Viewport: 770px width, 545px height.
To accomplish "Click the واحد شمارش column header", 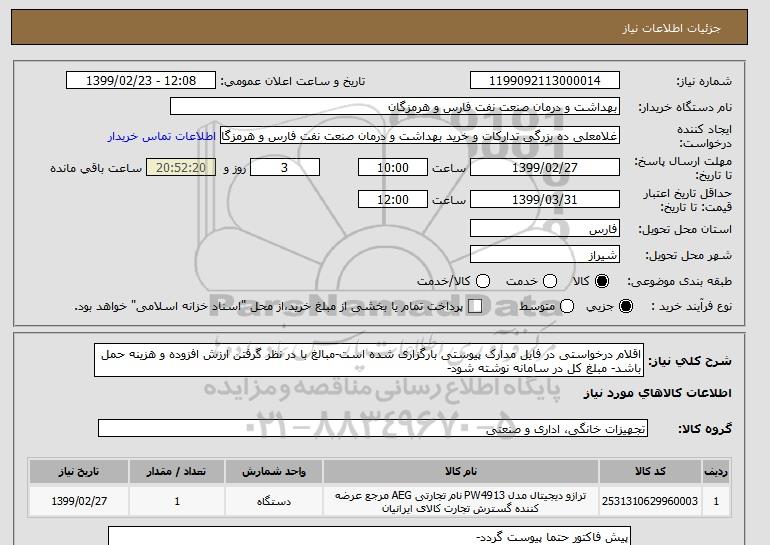I will (274, 471).
